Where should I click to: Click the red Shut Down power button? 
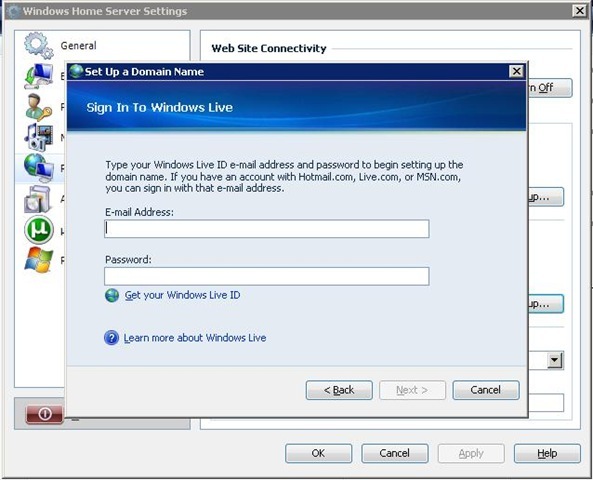point(45,414)
